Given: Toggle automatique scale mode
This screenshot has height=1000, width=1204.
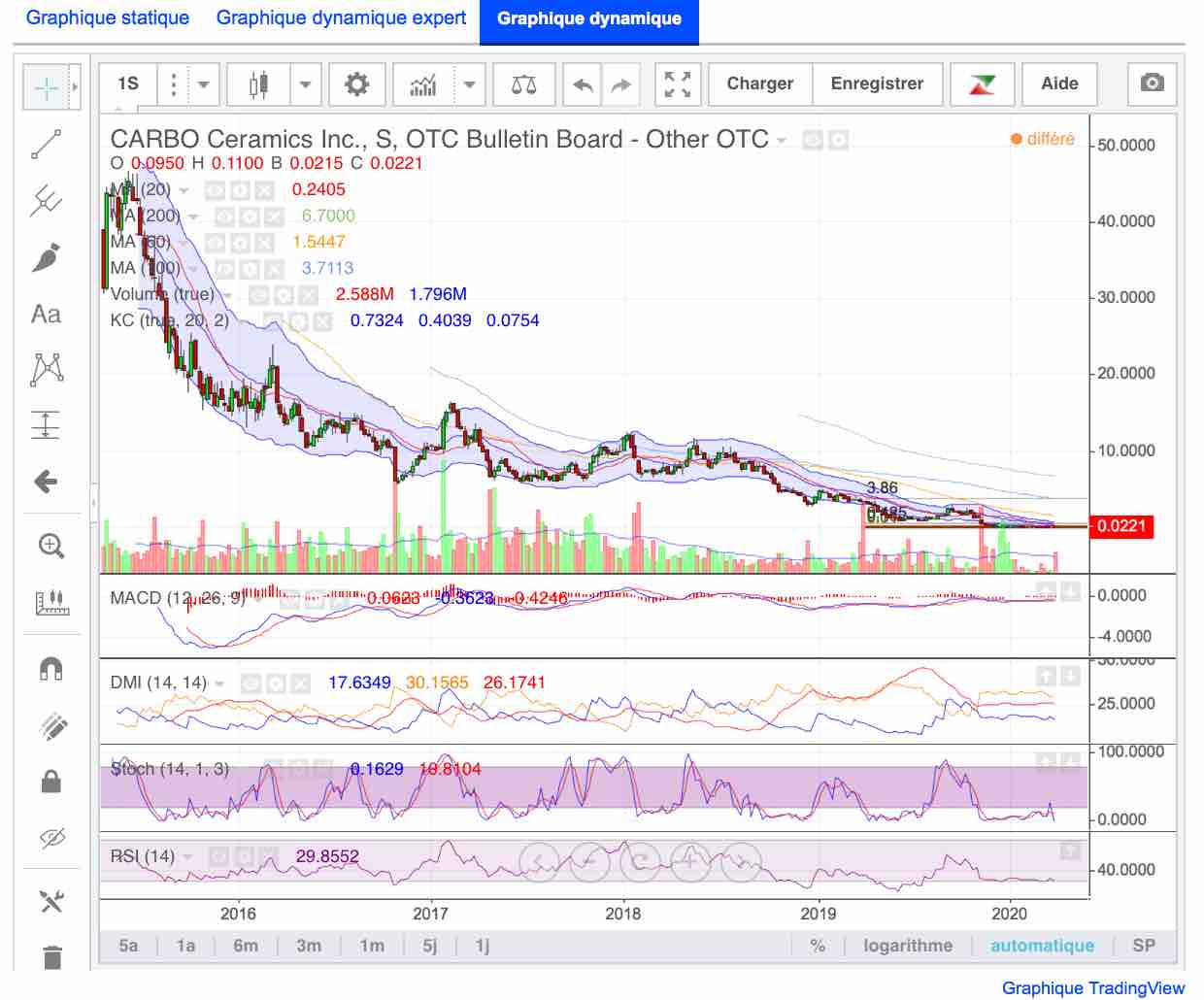Looking at the screenshot, I should coord(1042,946).
